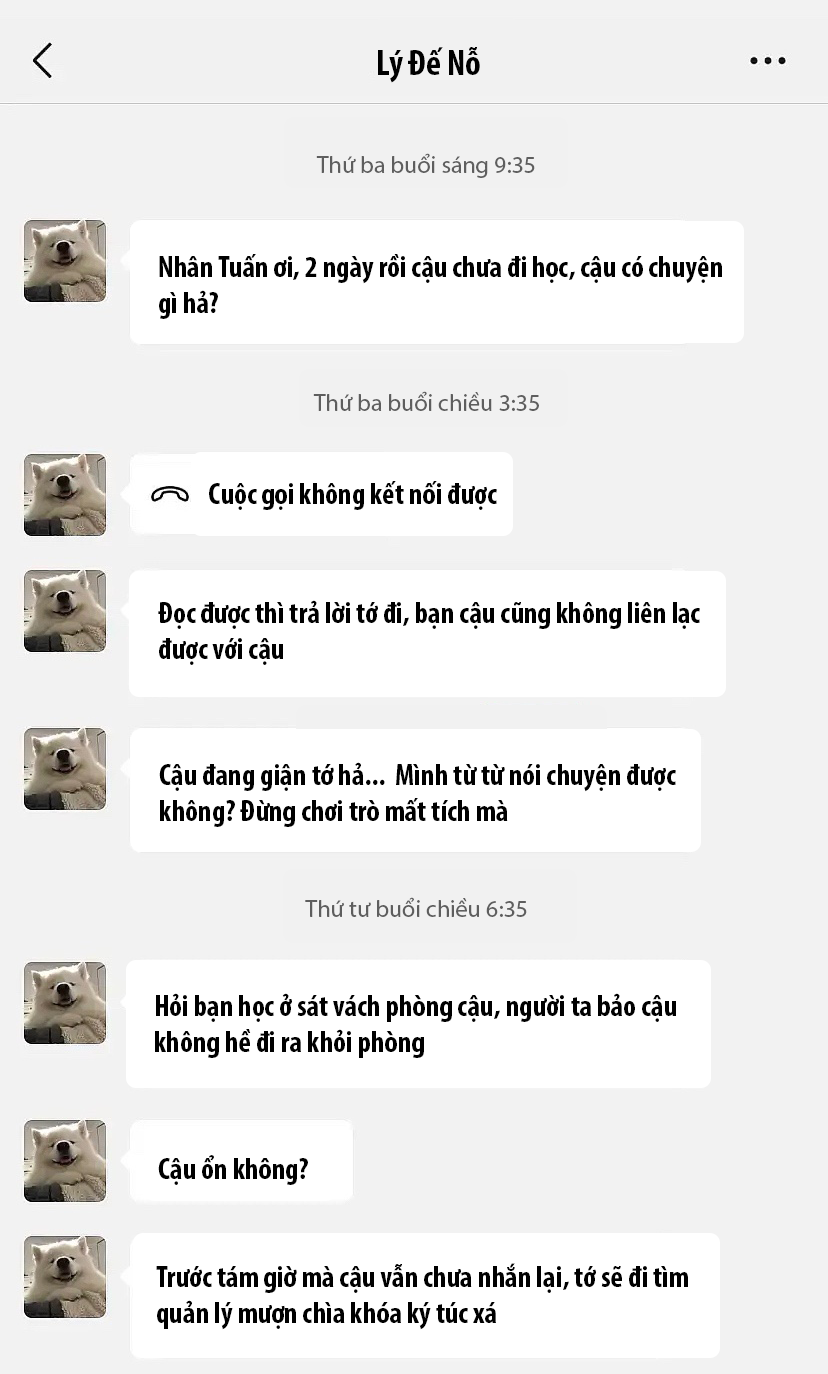Select the message 'Cậu ổn không?'
This screenshot has width=828, height=1374.
coord(241,1162)
